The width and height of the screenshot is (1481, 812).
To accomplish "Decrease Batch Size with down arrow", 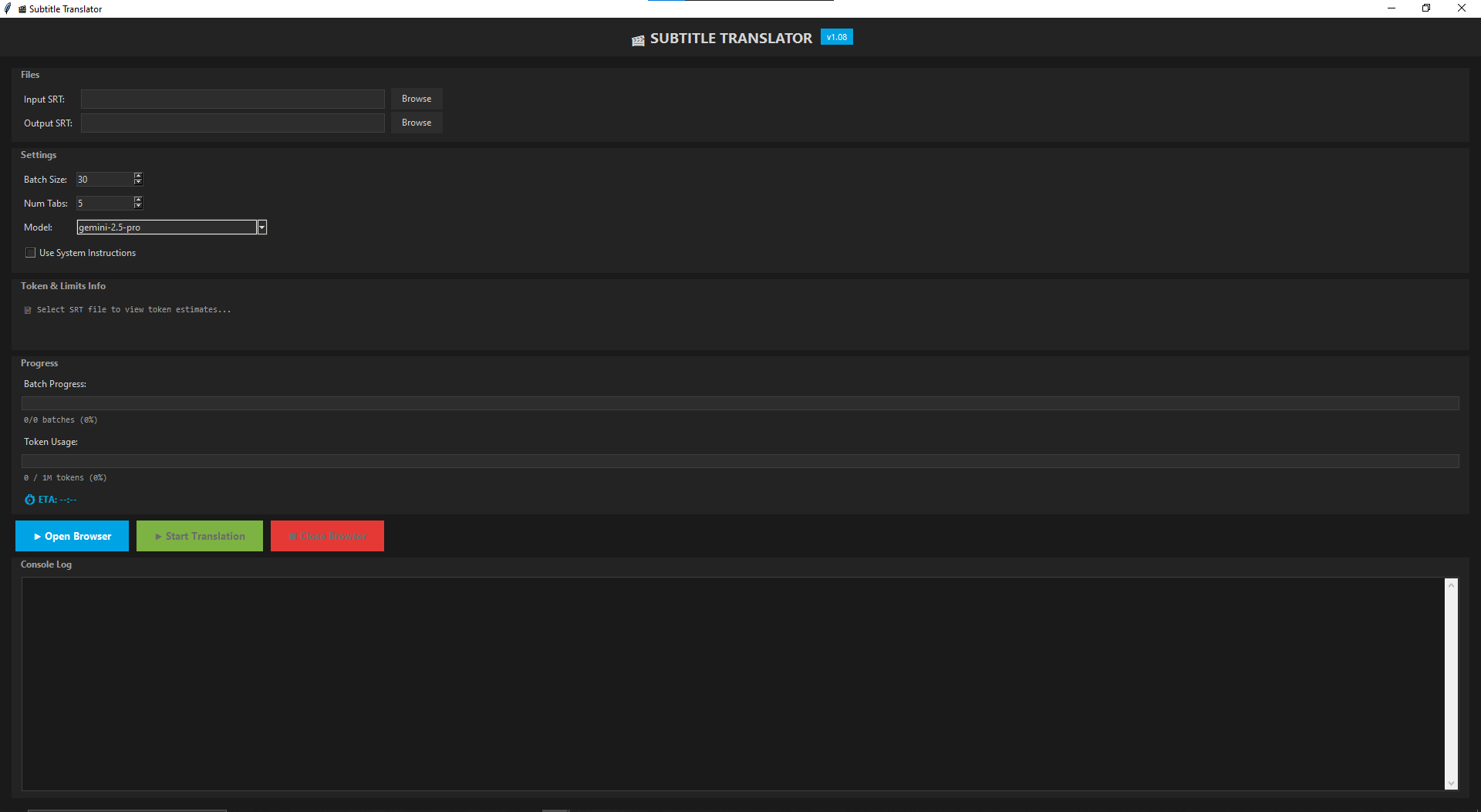I will [138, 183].
